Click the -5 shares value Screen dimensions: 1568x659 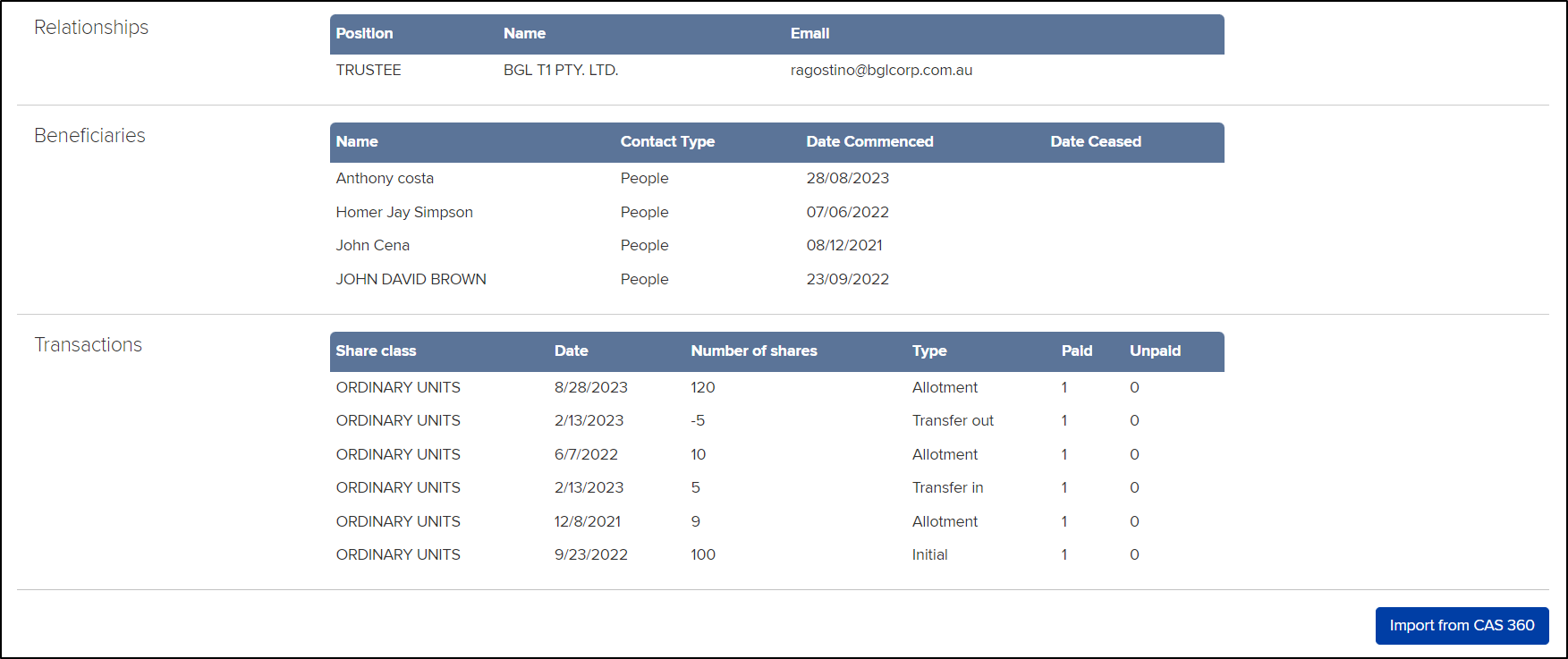pyautogui.click(x=698, y=420)
